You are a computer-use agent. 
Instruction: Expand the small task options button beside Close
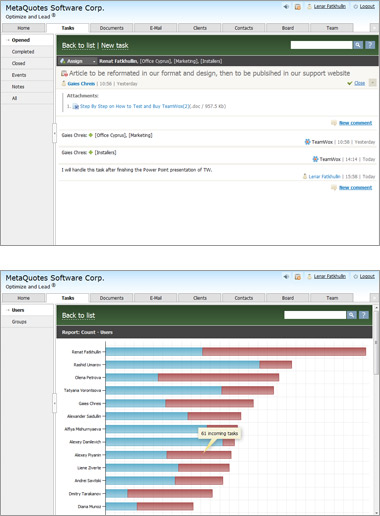373,83
